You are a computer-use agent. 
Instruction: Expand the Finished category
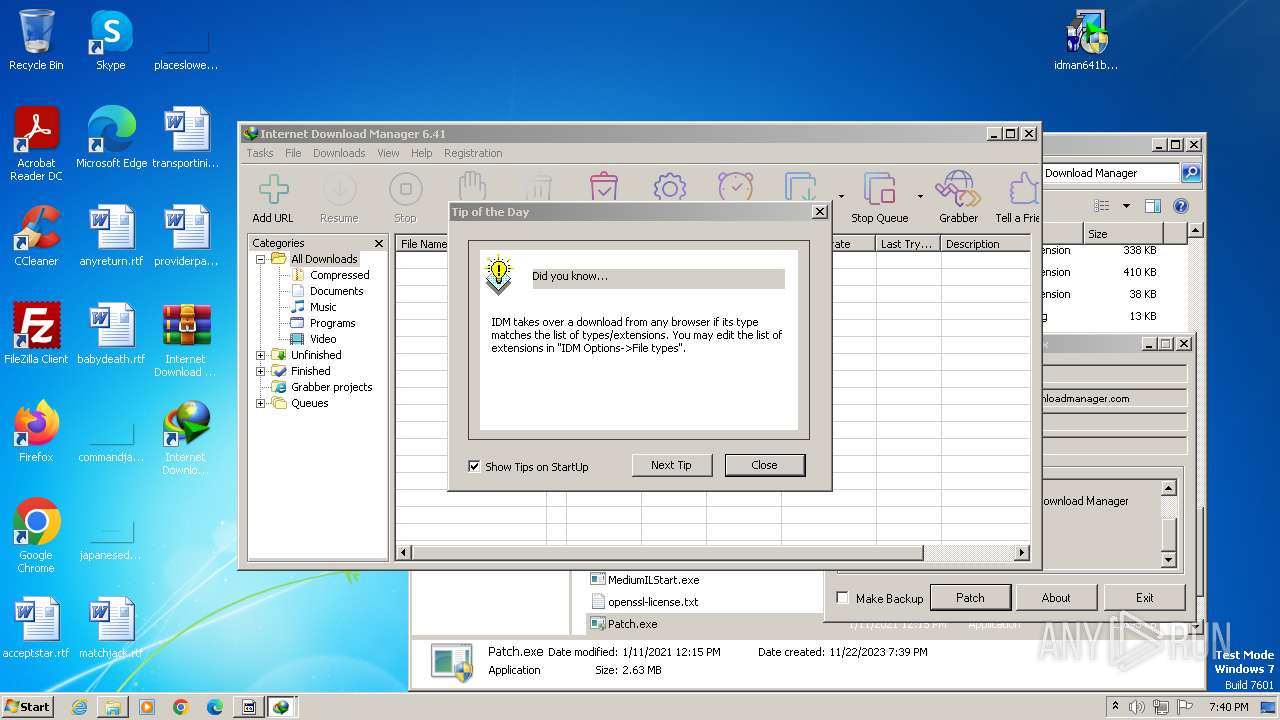(x=261, y=371)
